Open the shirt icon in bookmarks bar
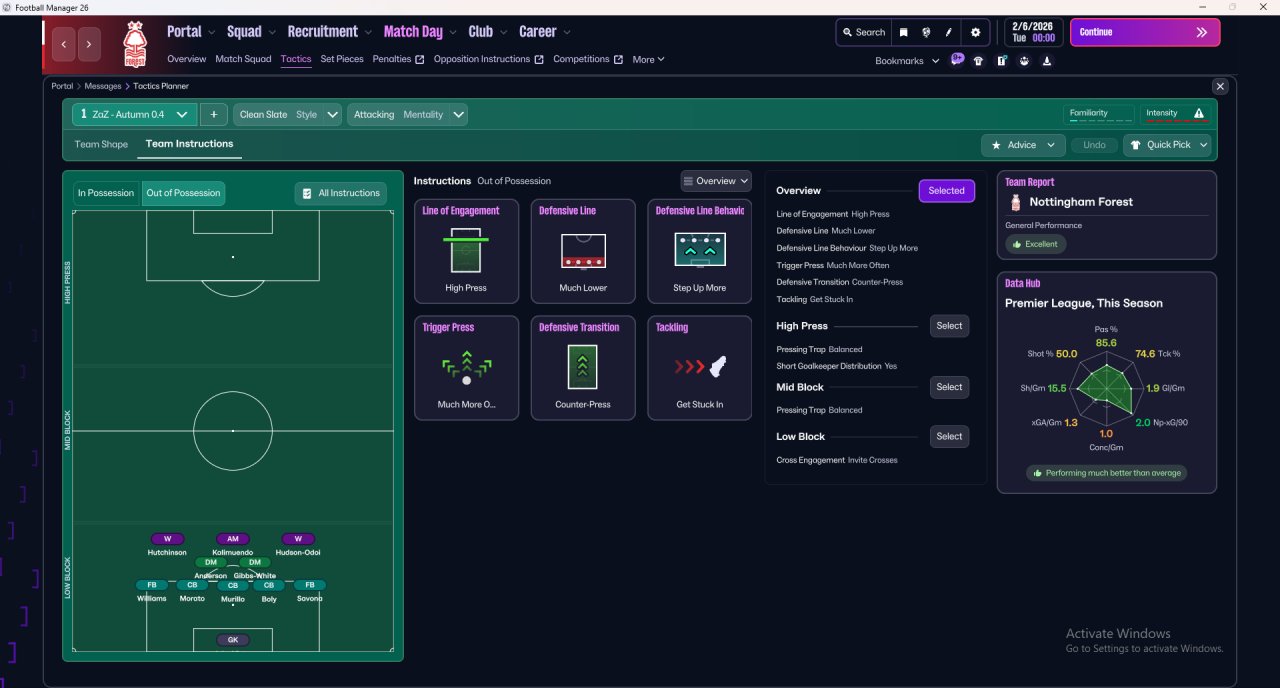Image resolution: width=1280 pixels, height=688 pixels. coord(978,61)
